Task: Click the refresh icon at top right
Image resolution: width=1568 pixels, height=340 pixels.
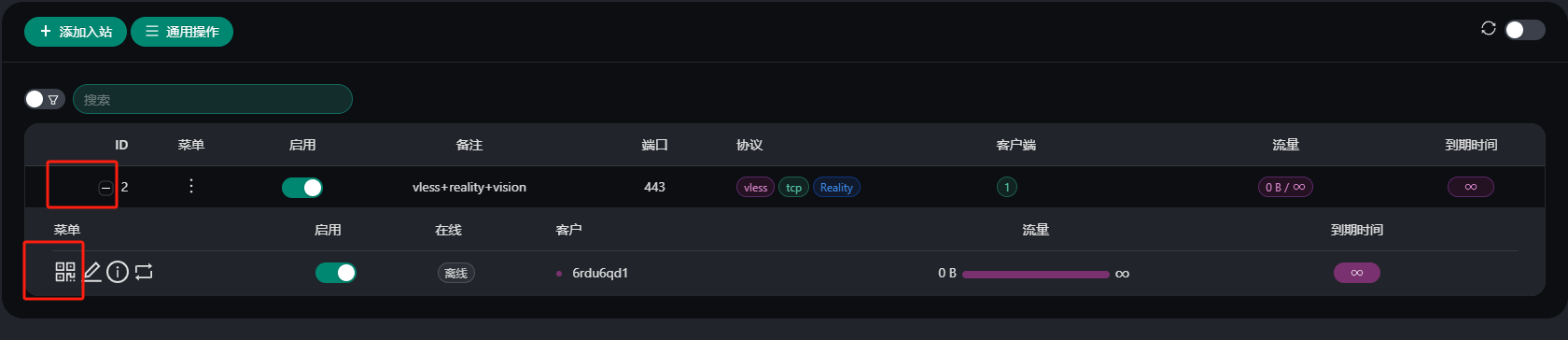Action: point(1489,28)
